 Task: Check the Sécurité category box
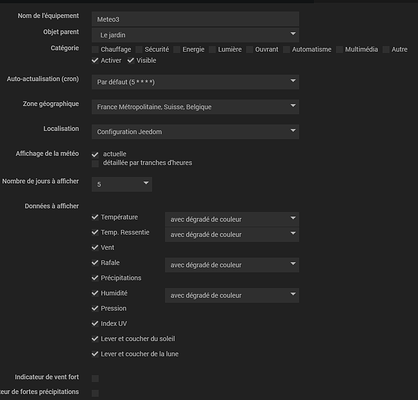pyautogui.click(x=139, y=50)
